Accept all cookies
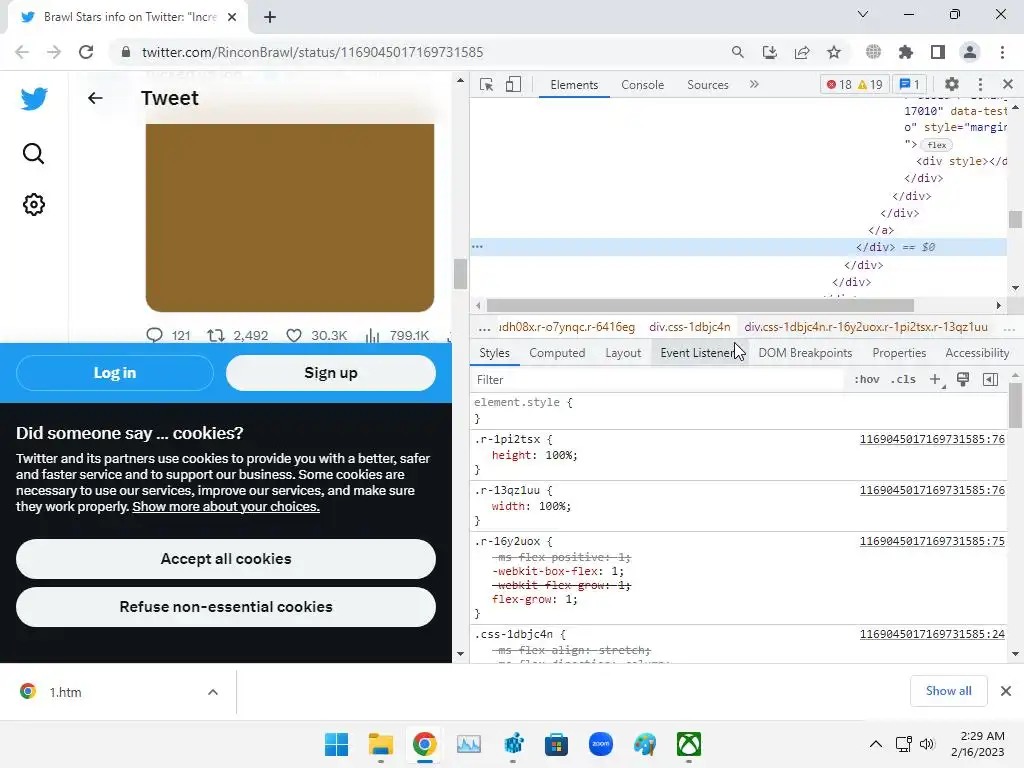The width and height of the screenshot is (1024, 768). [226, 559]
